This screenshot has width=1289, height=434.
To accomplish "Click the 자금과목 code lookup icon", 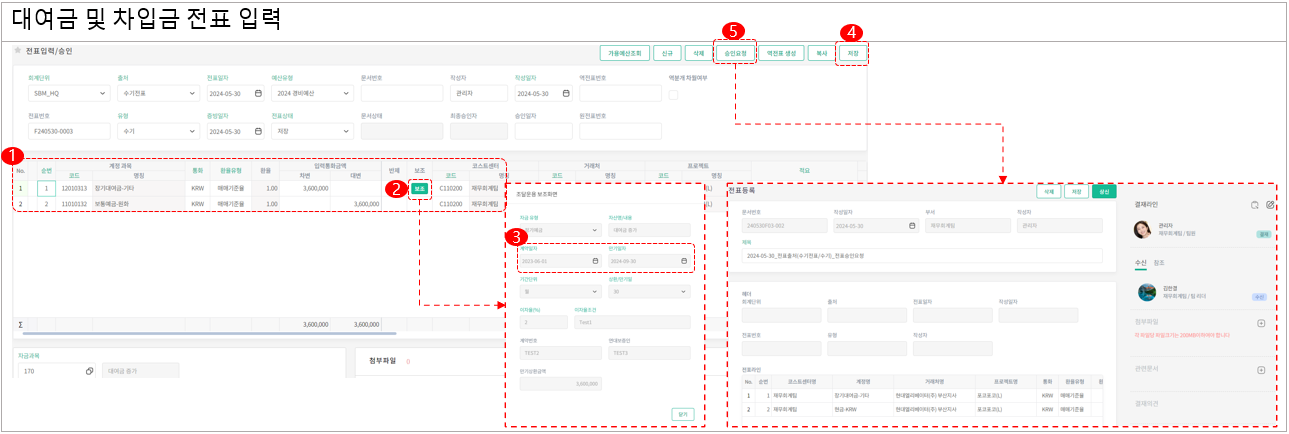I will tap(89, 371).
